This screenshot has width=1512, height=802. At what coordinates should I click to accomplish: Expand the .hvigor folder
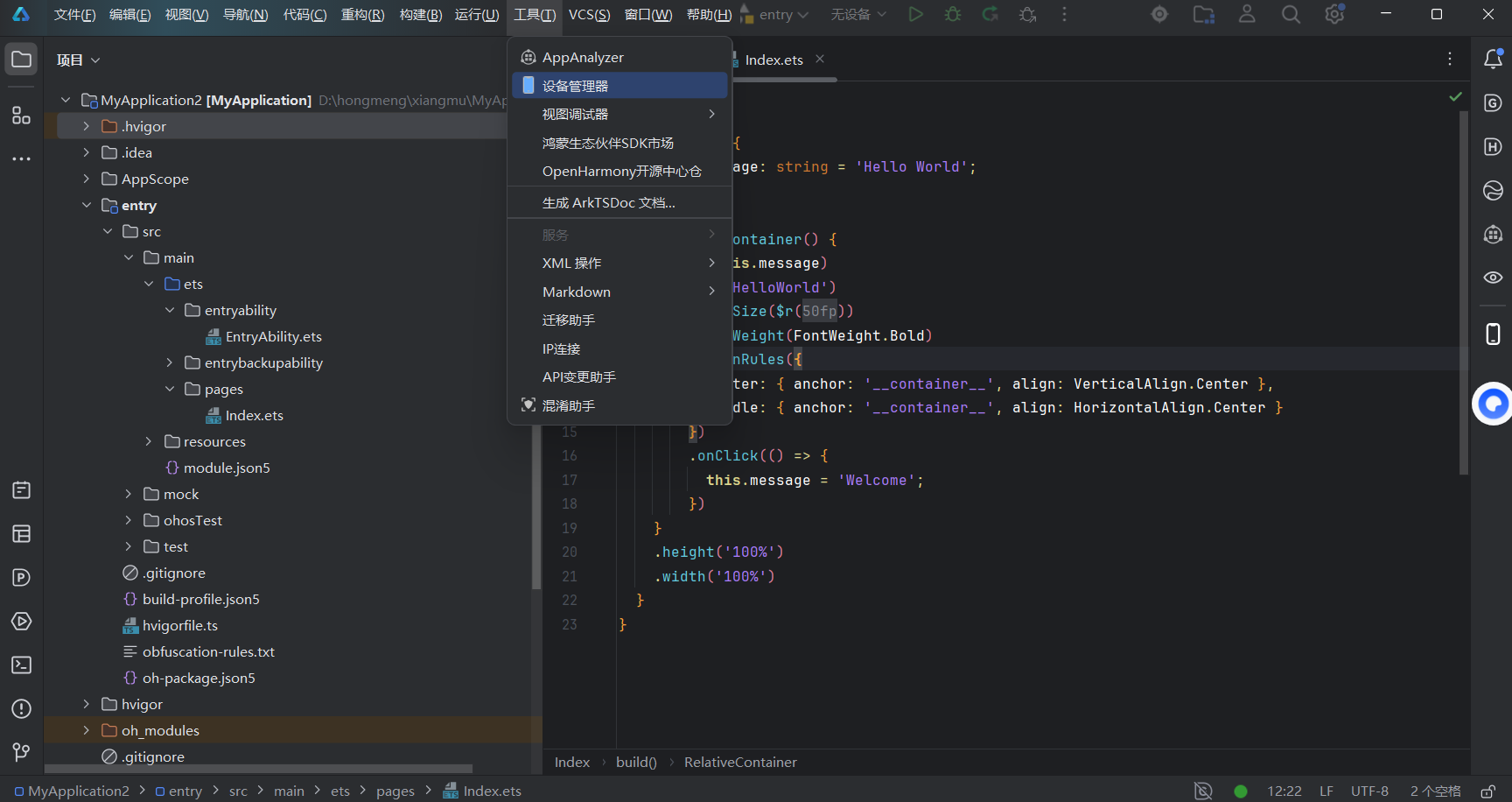point(86,126)
